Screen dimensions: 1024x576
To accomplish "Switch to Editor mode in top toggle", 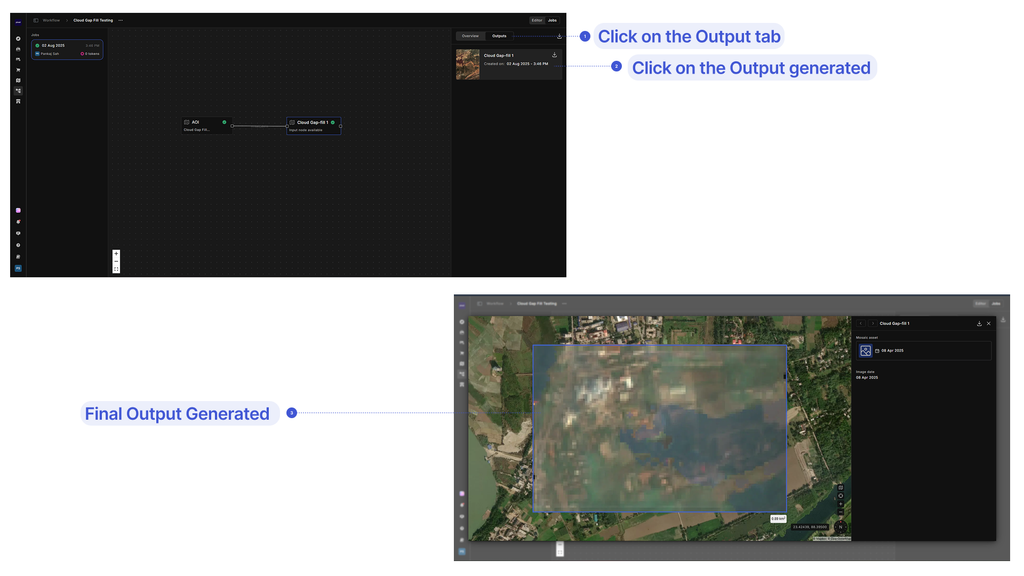I will click(x=537, y=20).
